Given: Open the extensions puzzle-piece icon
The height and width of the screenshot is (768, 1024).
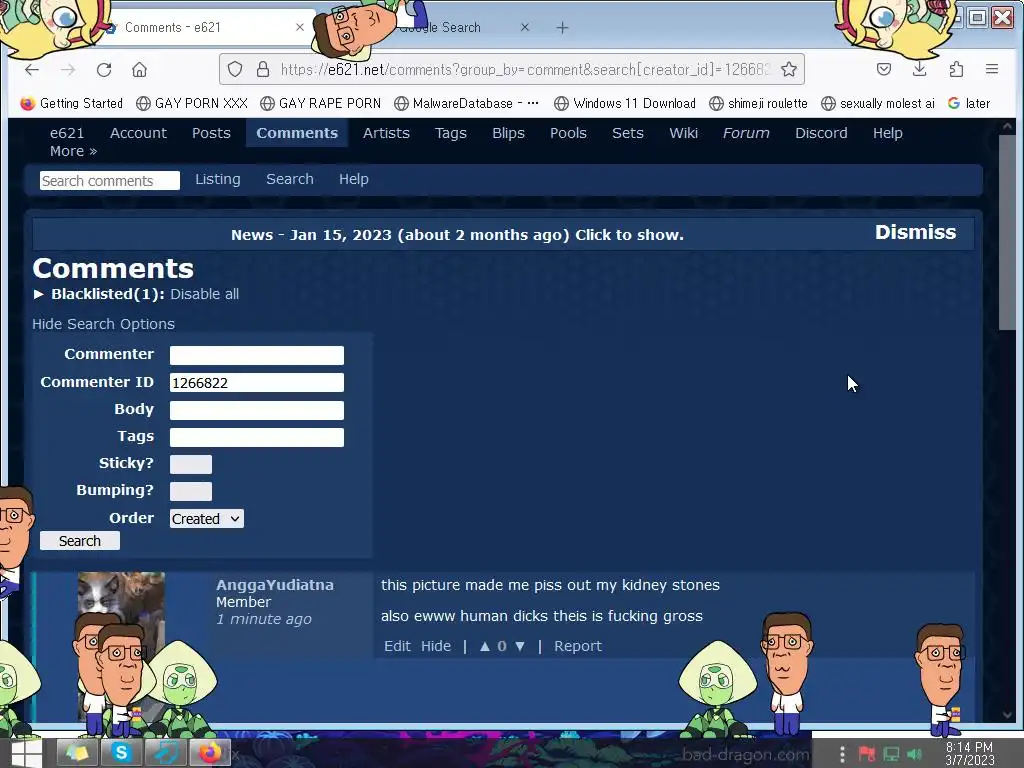Looking at the screenshot, I should 956,69.
